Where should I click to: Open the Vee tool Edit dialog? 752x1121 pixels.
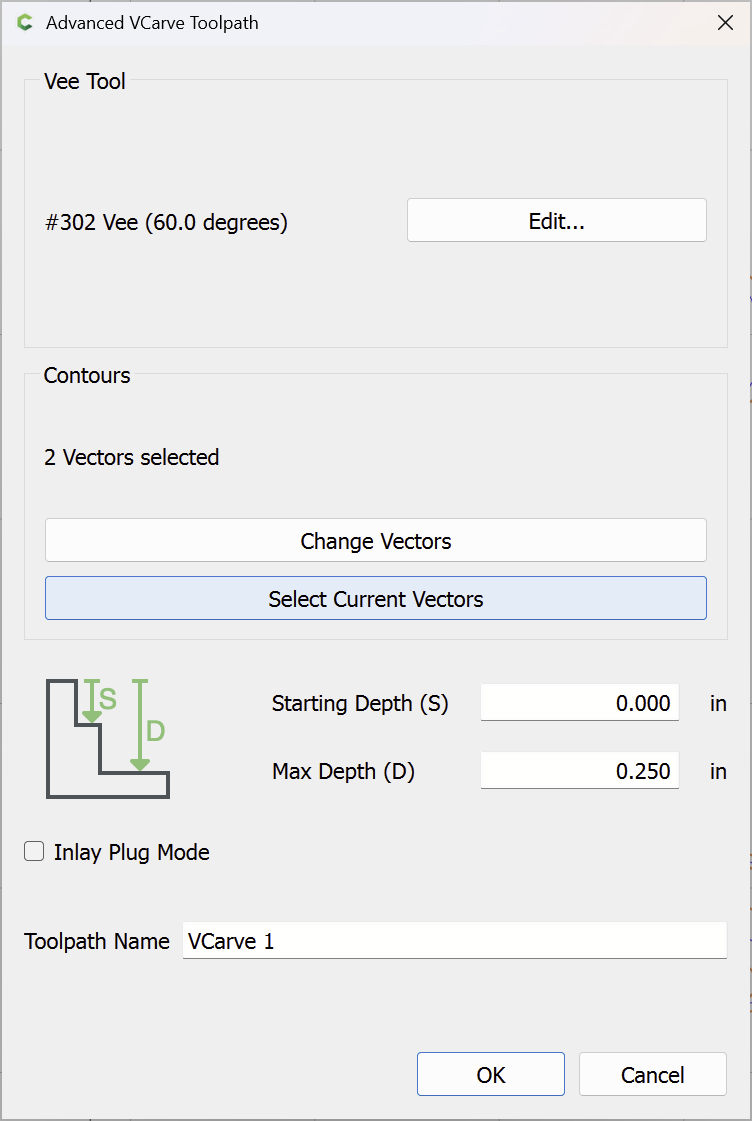(557, 220)
